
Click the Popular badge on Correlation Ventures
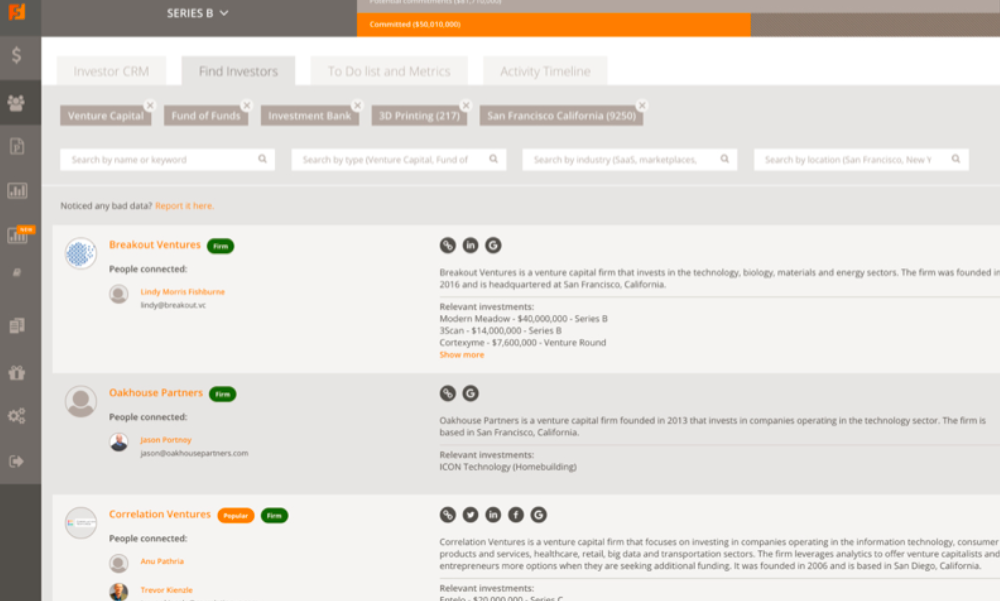(x=236, y=516)
